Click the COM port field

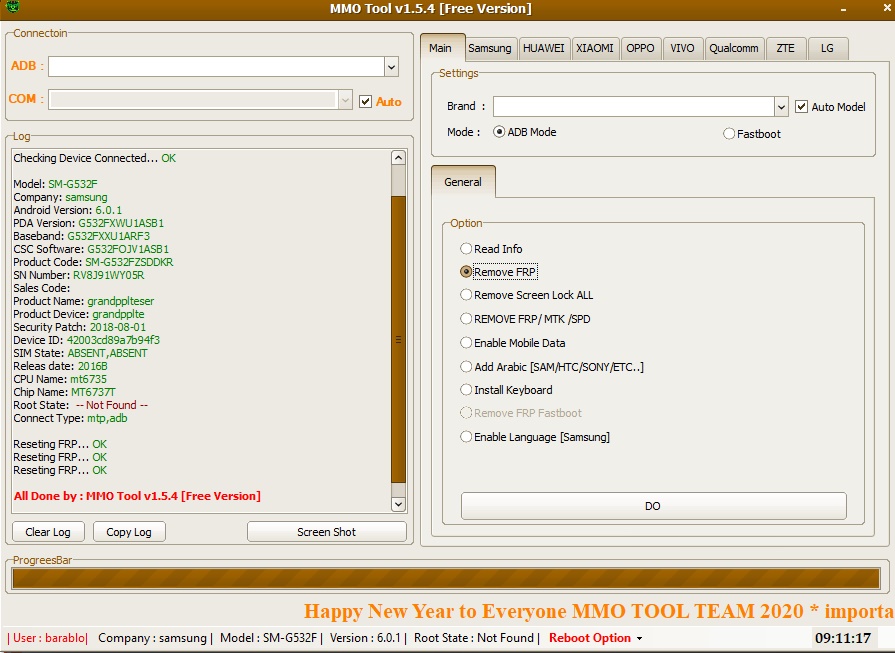click(x=193, y=100)
